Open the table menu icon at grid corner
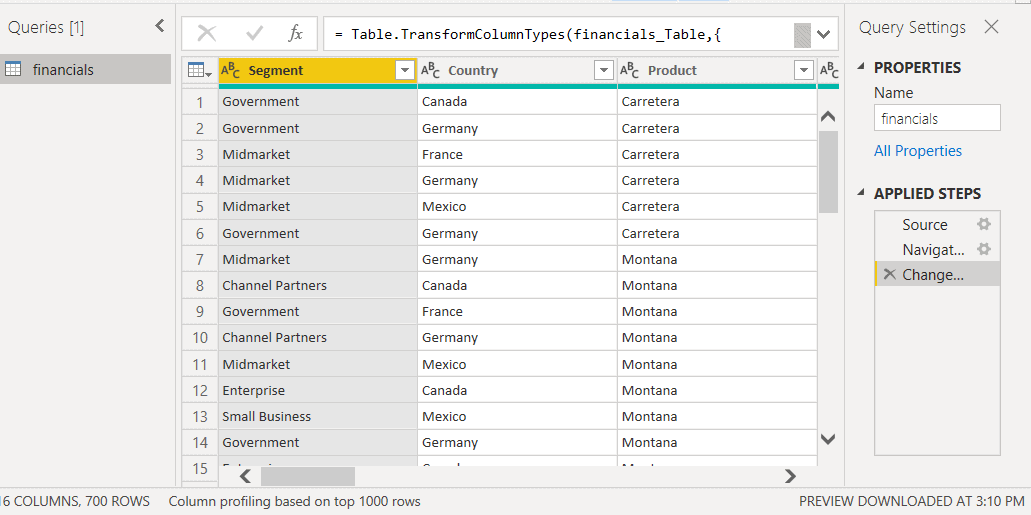1031x515 pixels. pyautogui.click(x=199, y=70)
